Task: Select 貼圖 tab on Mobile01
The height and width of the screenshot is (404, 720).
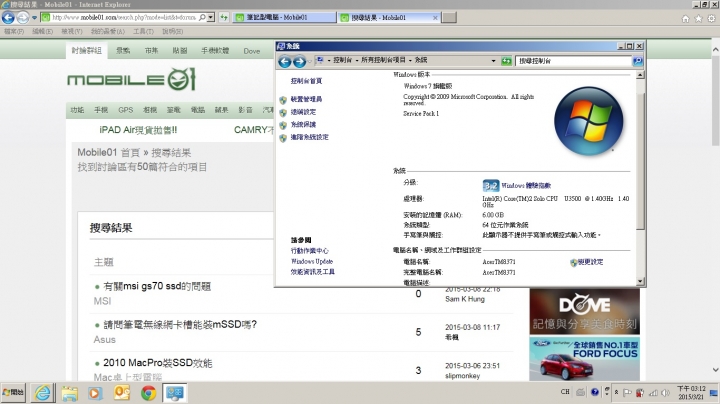Action: 180,50
